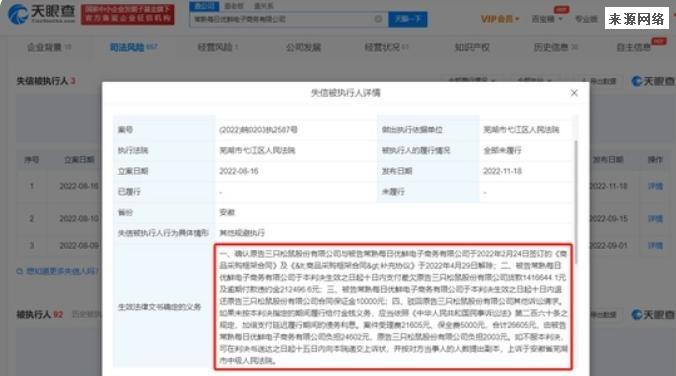Click the Tianyancha logo in the header
676x376 pixels.
42,14
